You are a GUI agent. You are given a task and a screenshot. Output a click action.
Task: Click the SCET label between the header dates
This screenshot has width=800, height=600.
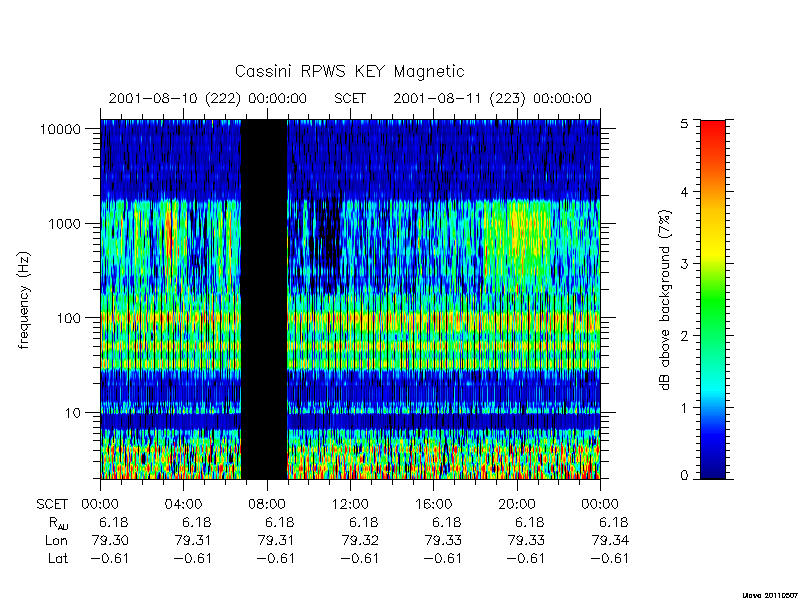pos(350,98)
